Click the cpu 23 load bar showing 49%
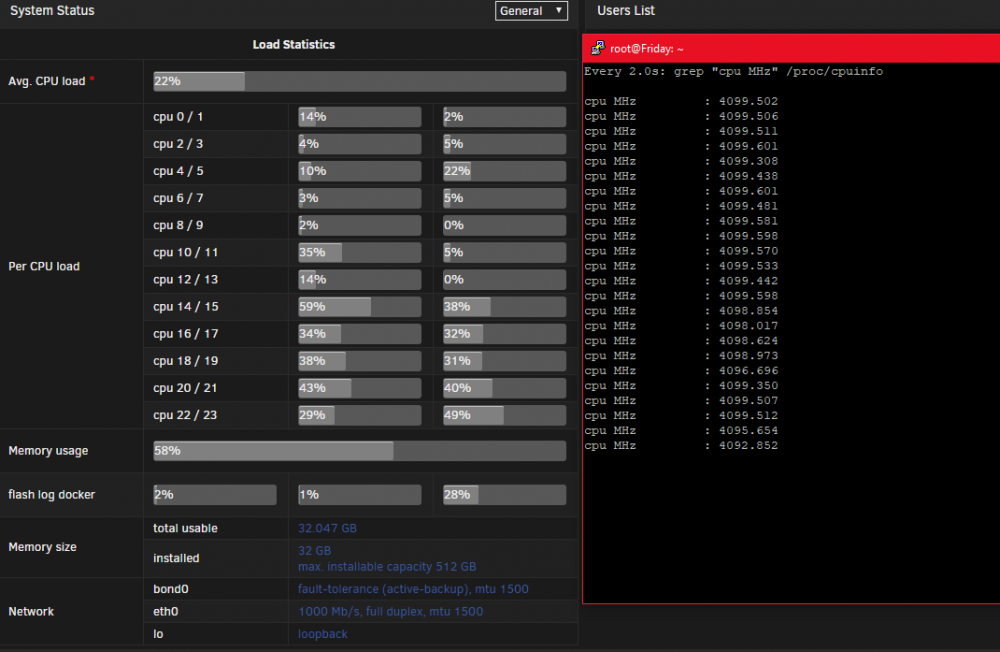1000x652 pixels. tap(504, 415)
